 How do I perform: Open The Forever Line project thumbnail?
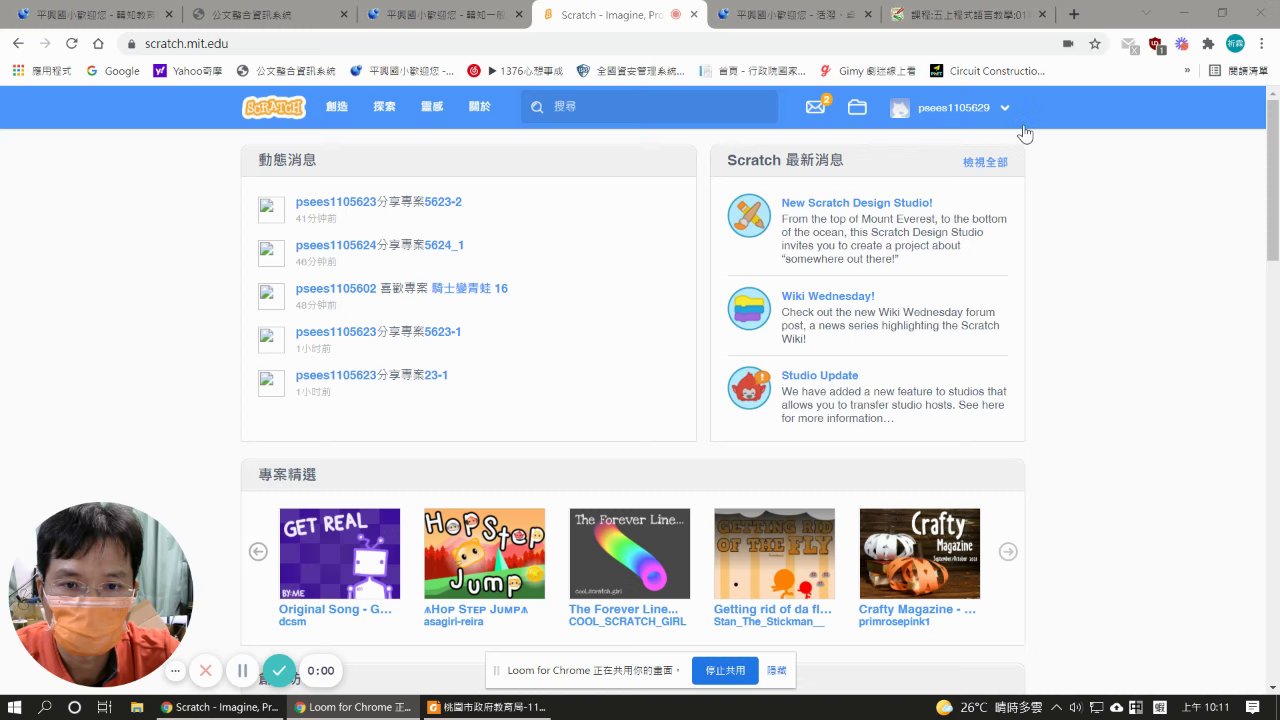[630, 554]
